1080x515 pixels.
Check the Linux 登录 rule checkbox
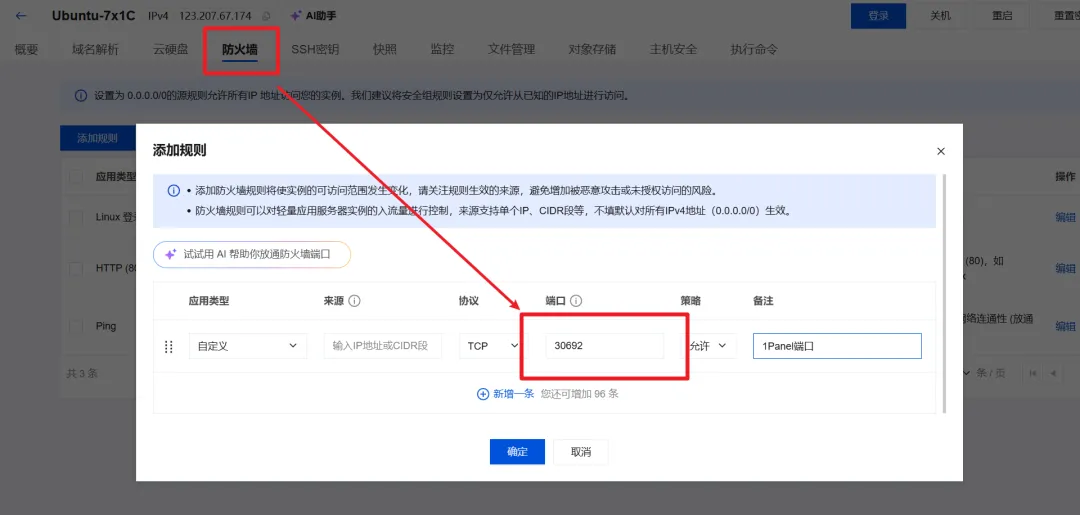tap(76, 217)
